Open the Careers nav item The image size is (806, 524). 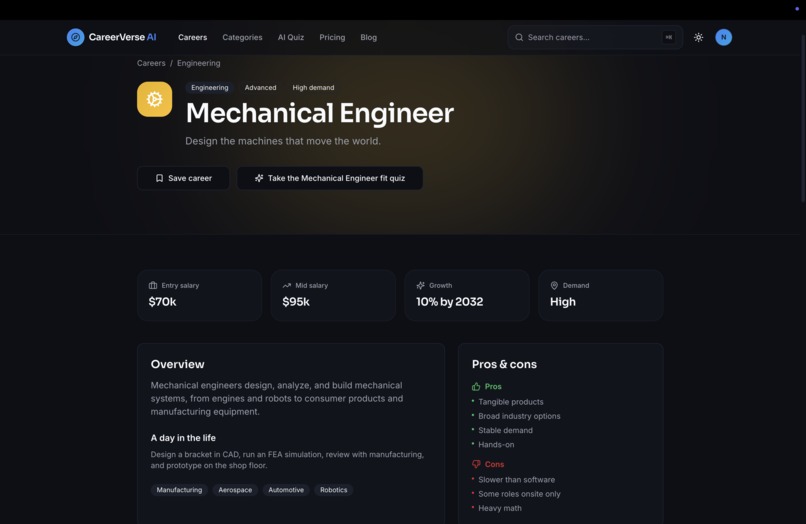[192, 37]
